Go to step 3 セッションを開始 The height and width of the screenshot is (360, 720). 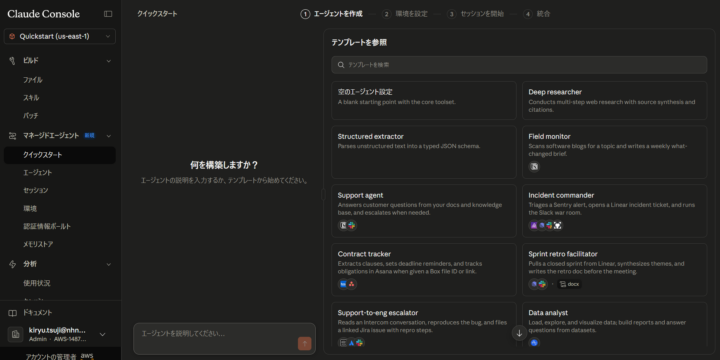pos(475,14)
